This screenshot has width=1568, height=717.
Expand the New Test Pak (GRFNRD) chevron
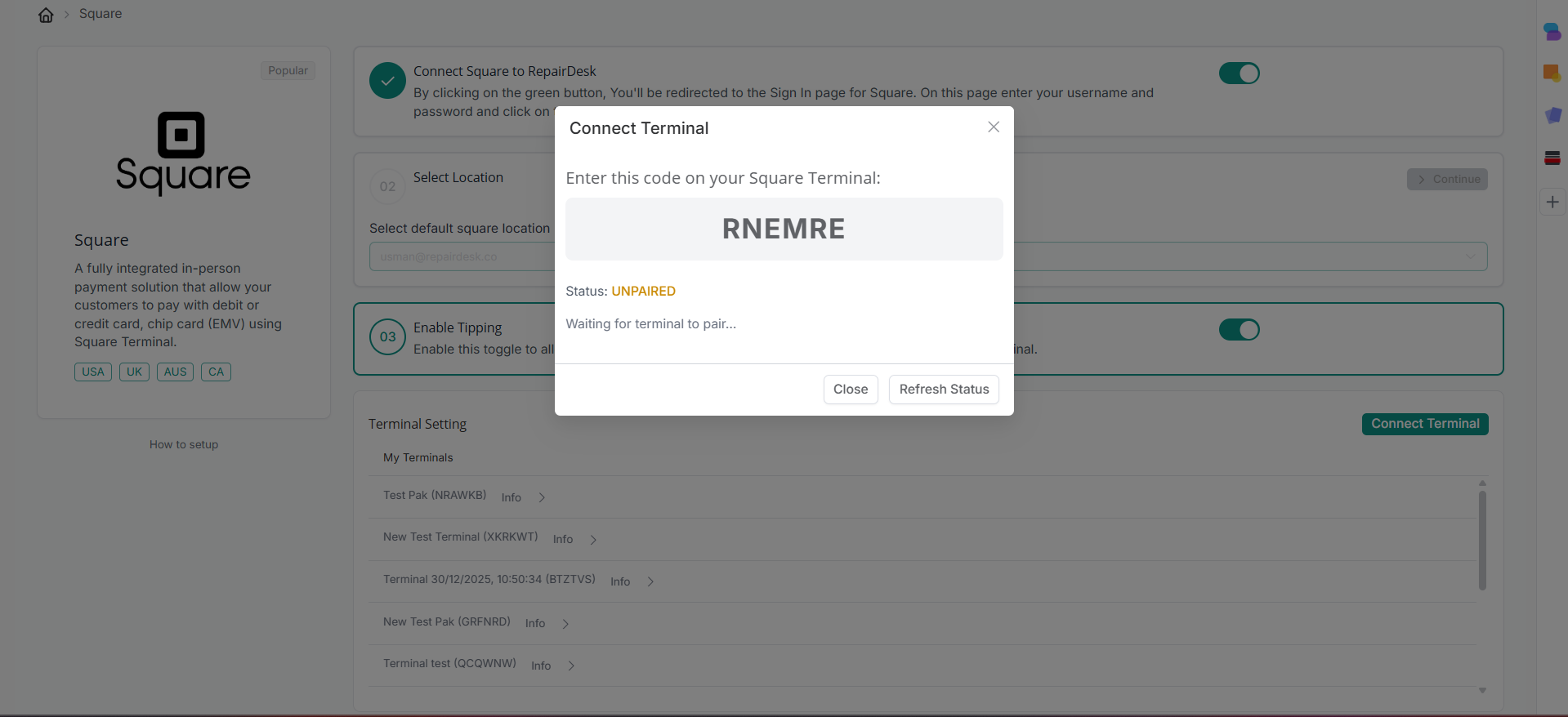[x=565, y=624]
